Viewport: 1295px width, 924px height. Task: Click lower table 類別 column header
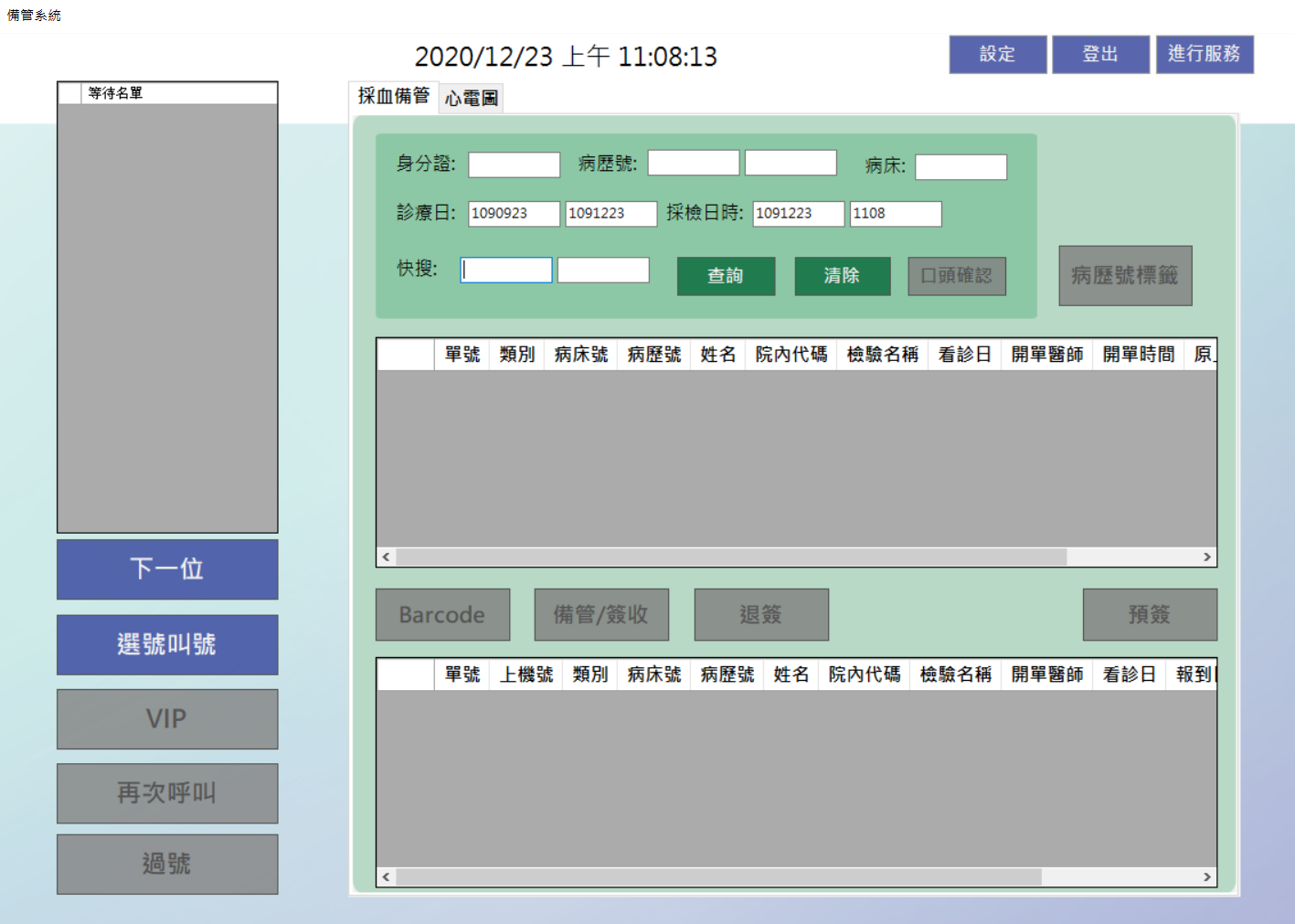point(589,674)
